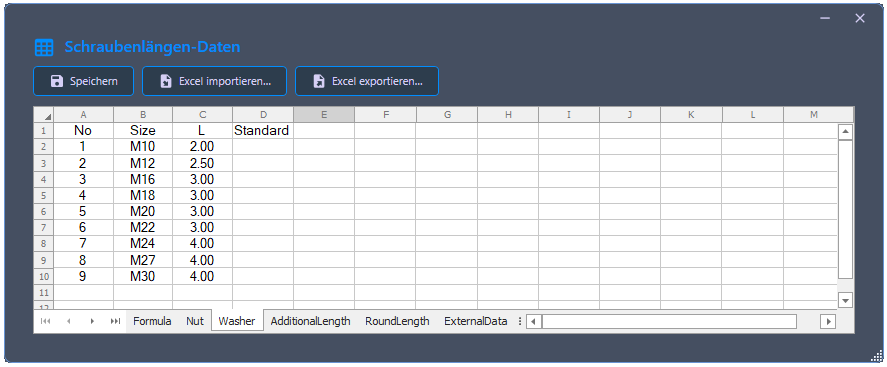
Task: Select column D header
Action: (x=263, y=115)
